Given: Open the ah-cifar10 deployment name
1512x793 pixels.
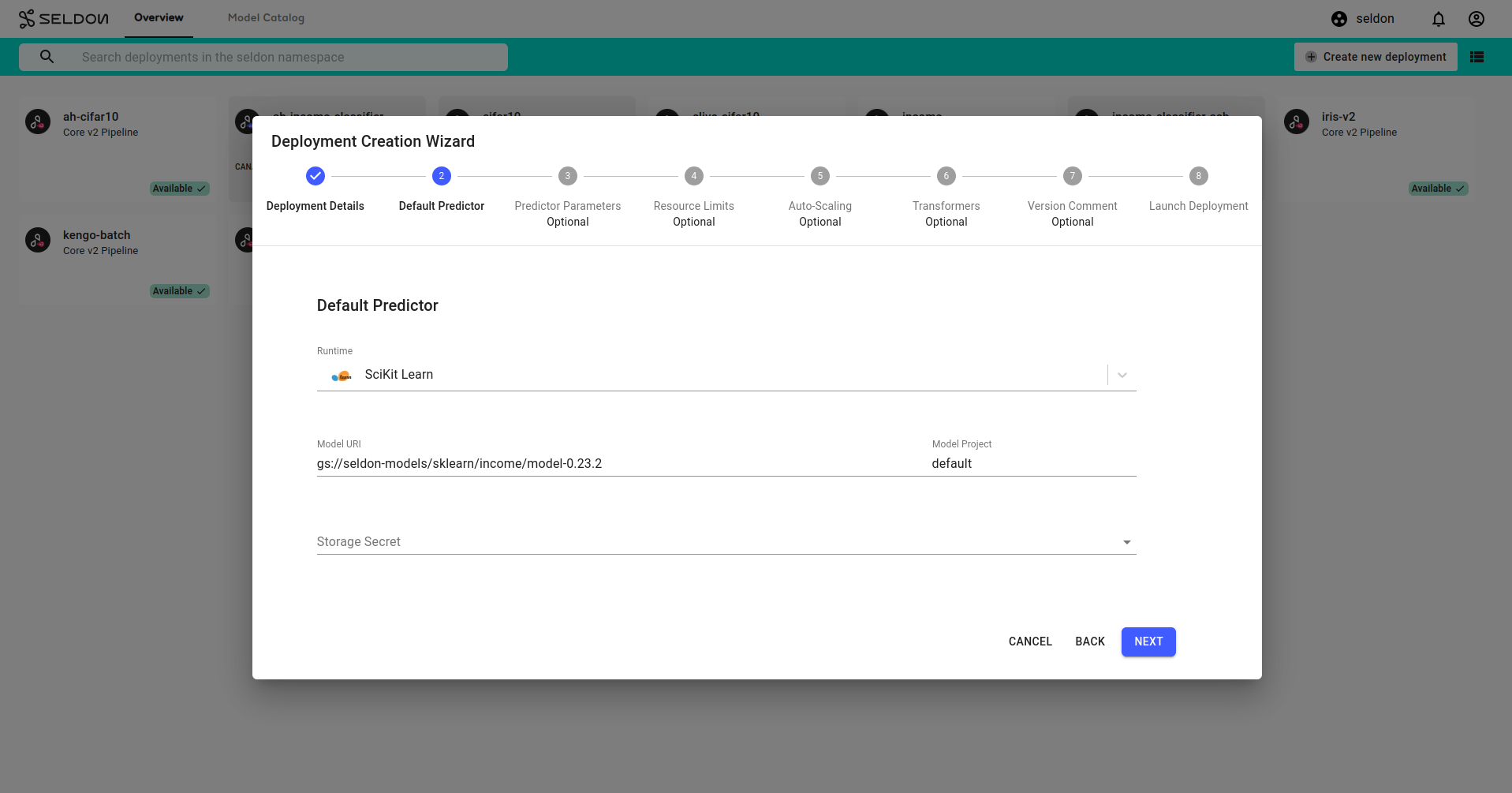Looking at the screenshot, I should pos(91,117).
